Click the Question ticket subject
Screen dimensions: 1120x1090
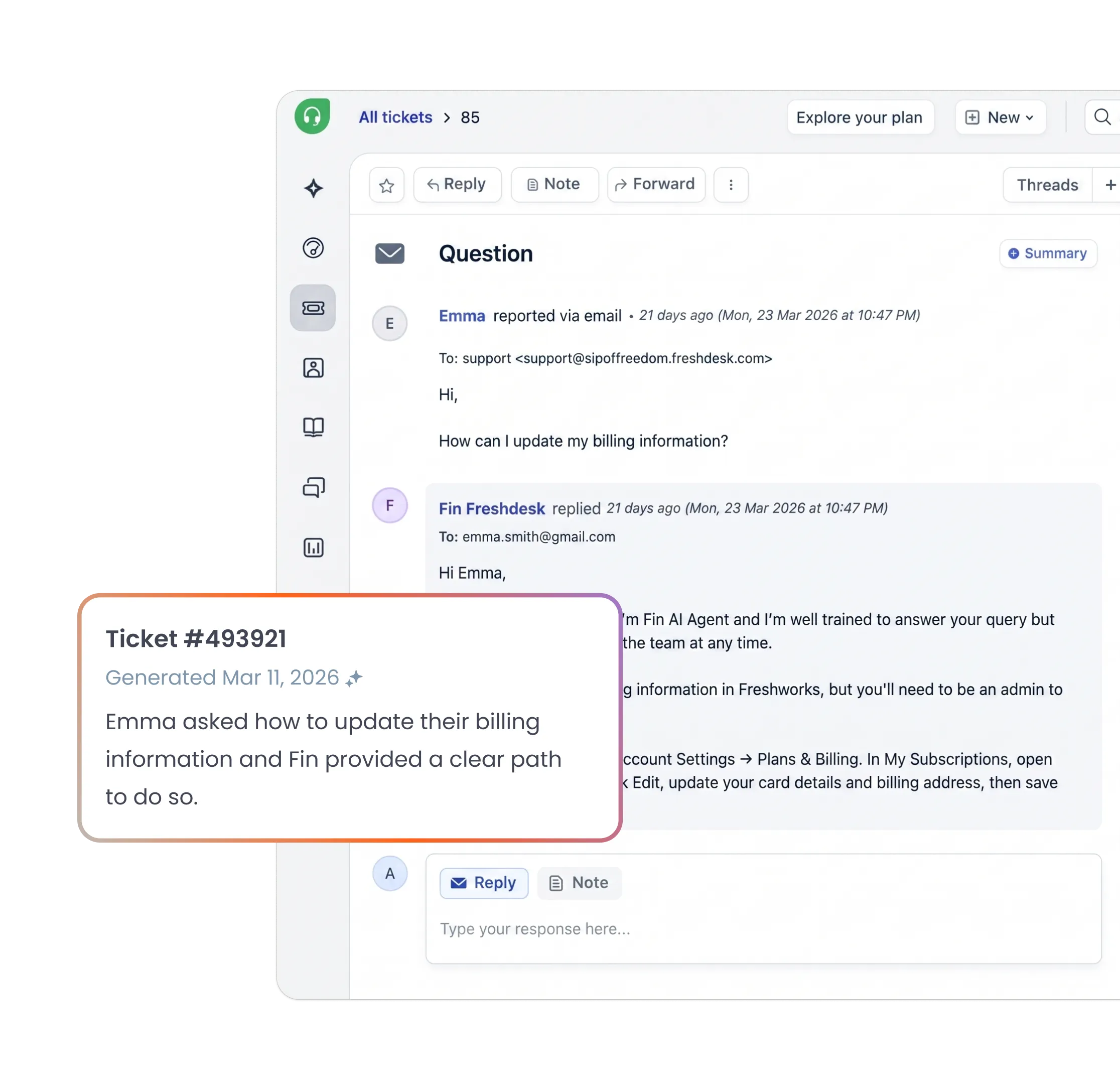[x=486, y=253]
